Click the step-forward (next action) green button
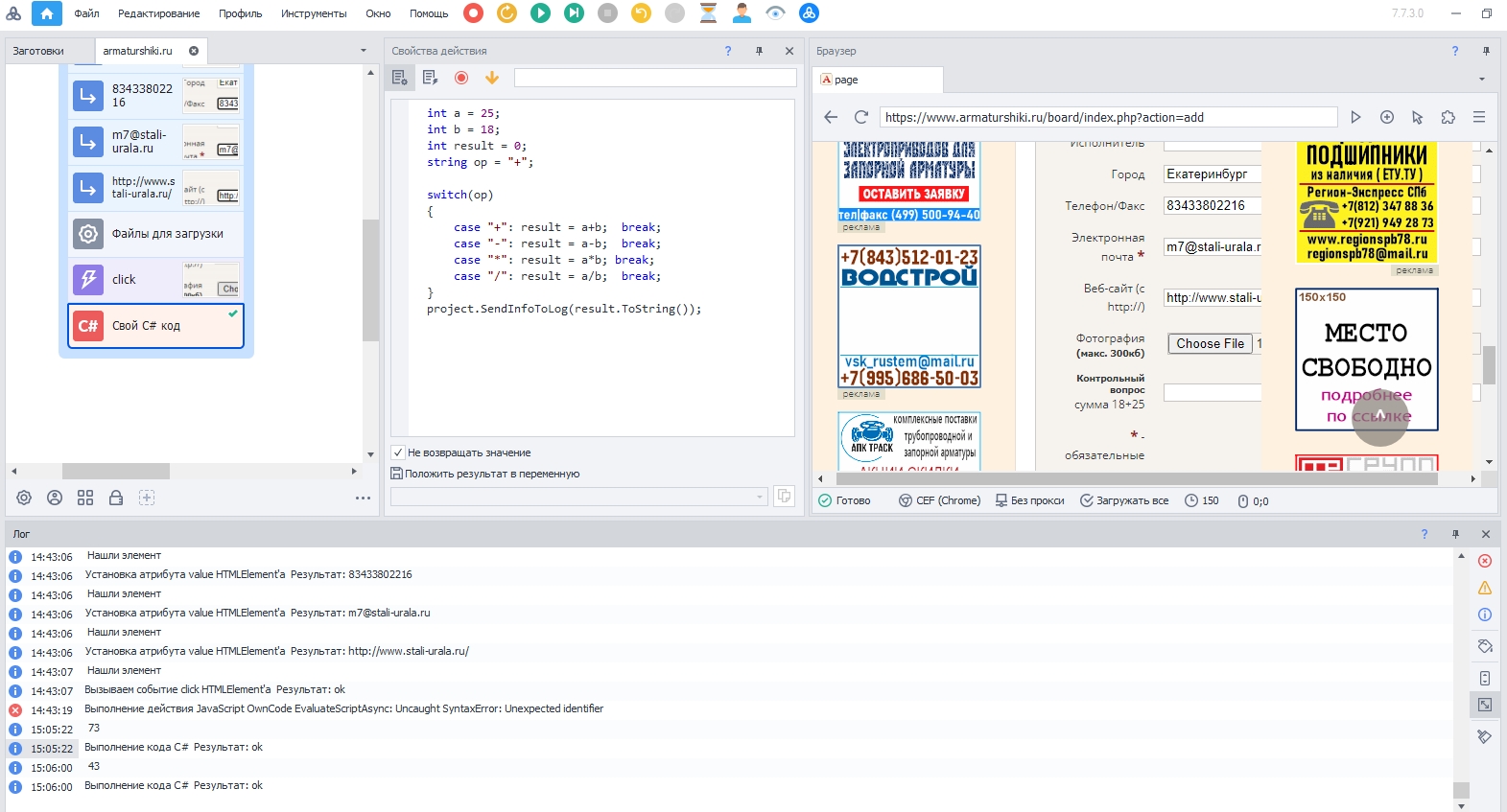The height and width of the screenshot is (812, 1507). [x=574, y=13]
